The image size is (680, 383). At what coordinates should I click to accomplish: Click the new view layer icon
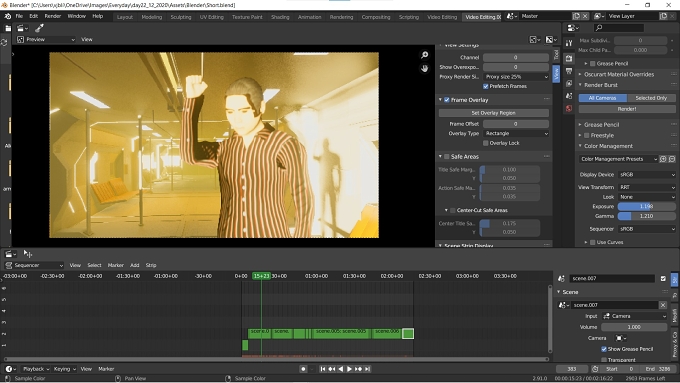(664, 16)
